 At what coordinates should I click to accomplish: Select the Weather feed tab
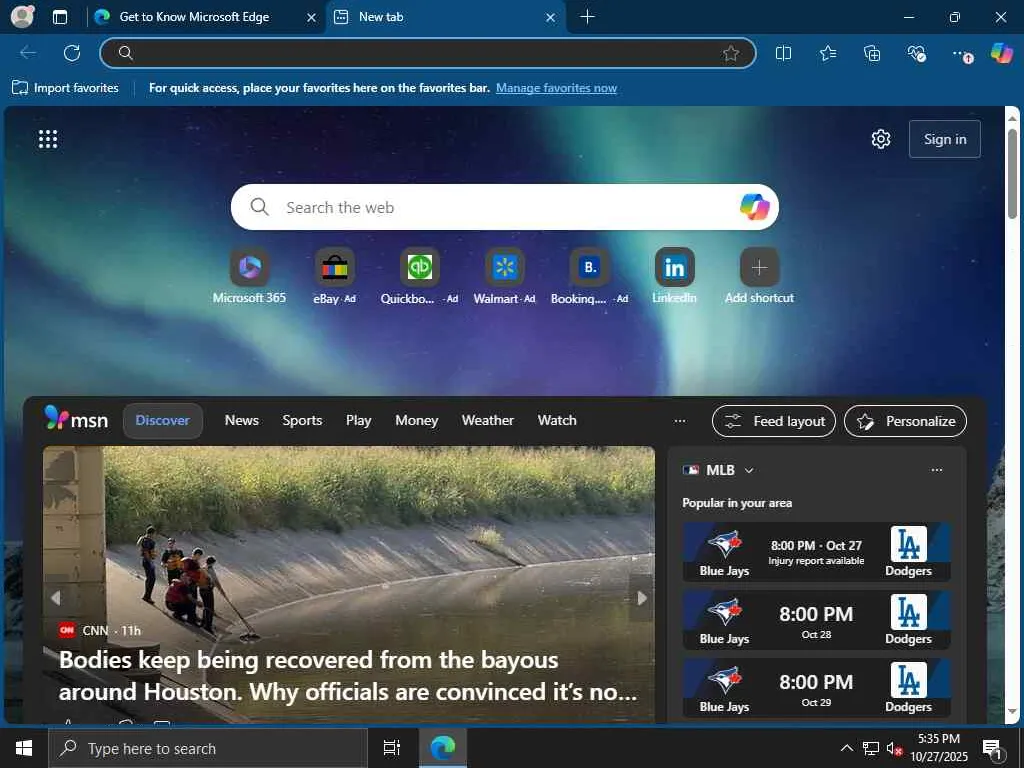[488, 421]
